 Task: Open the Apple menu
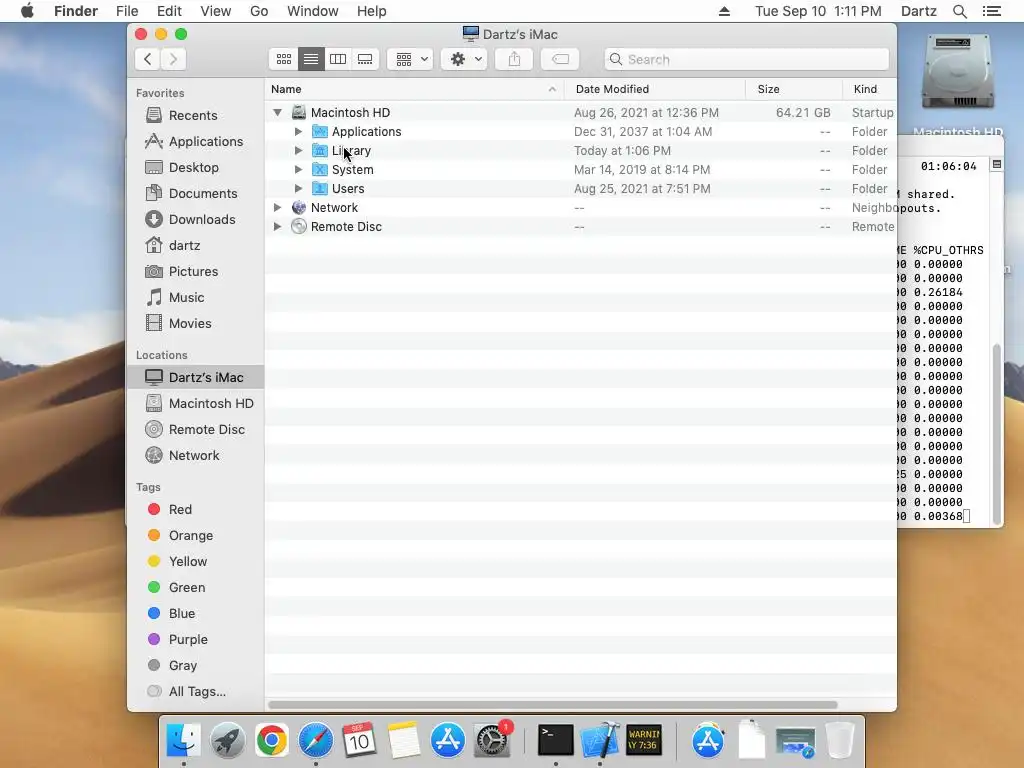(x=27, y=11)
